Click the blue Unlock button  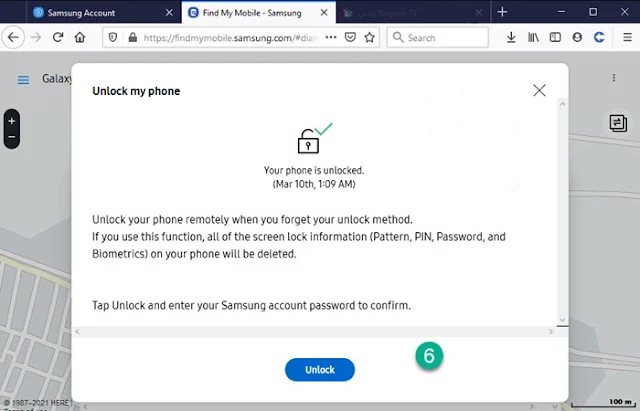click(320, 369)
